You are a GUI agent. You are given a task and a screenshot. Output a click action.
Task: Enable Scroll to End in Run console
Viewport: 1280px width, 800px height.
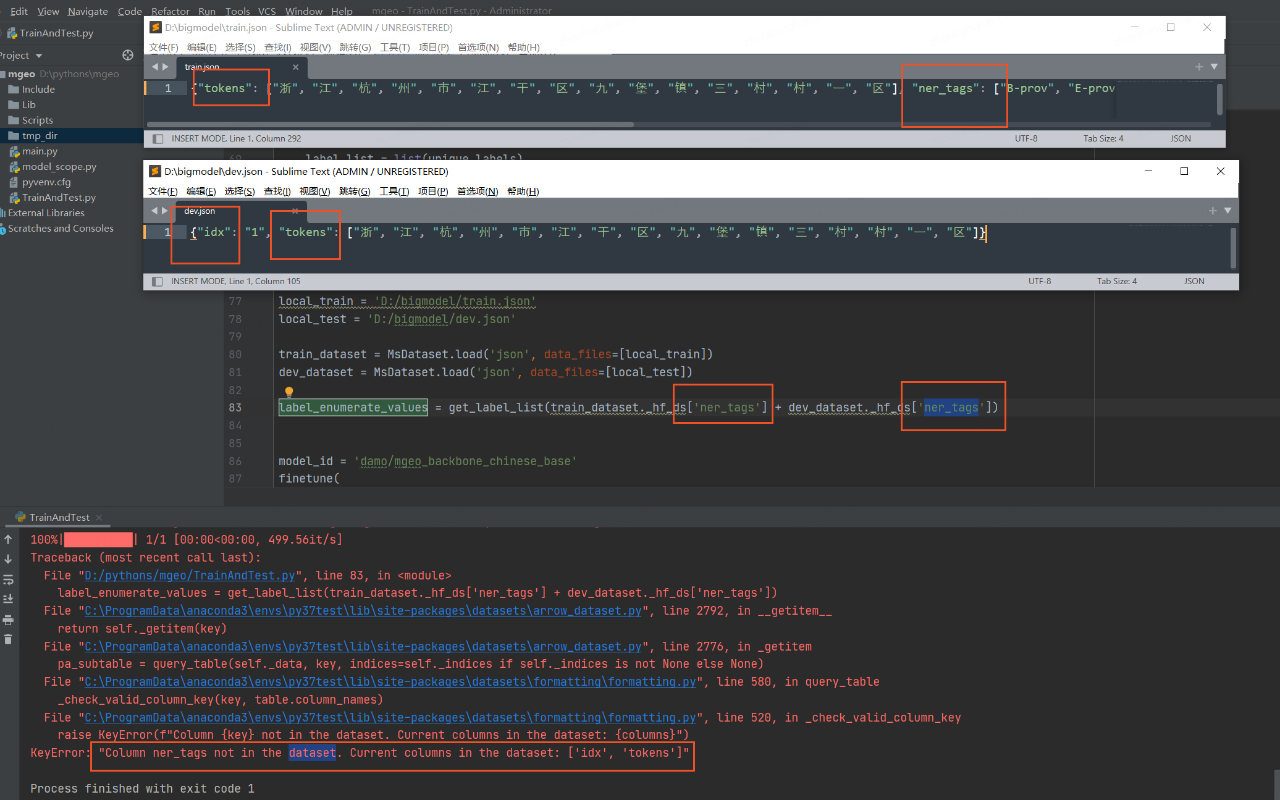point(8,599)
